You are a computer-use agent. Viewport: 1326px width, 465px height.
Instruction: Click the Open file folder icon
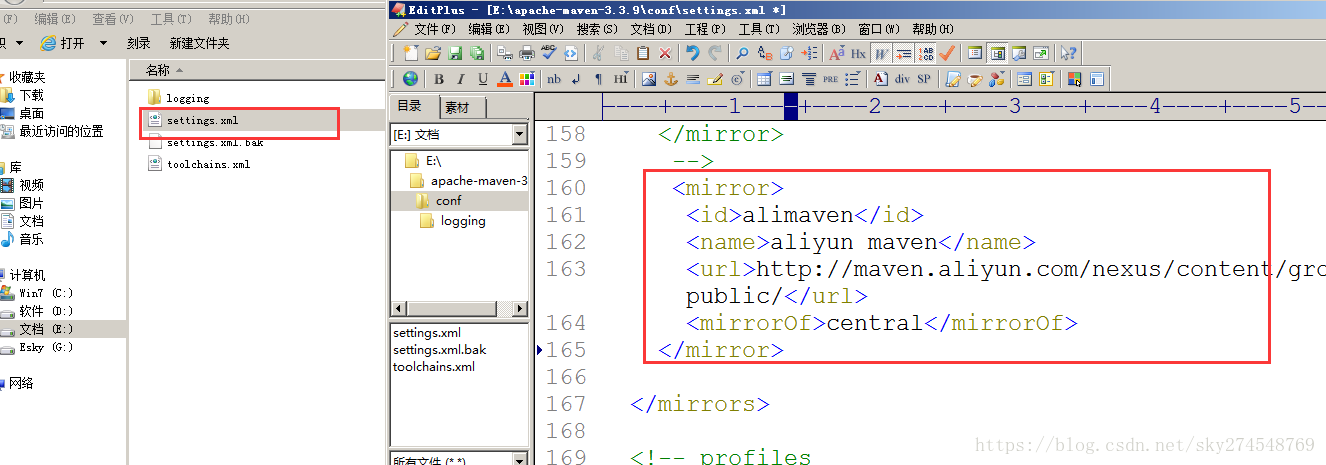tap(433, 53)
